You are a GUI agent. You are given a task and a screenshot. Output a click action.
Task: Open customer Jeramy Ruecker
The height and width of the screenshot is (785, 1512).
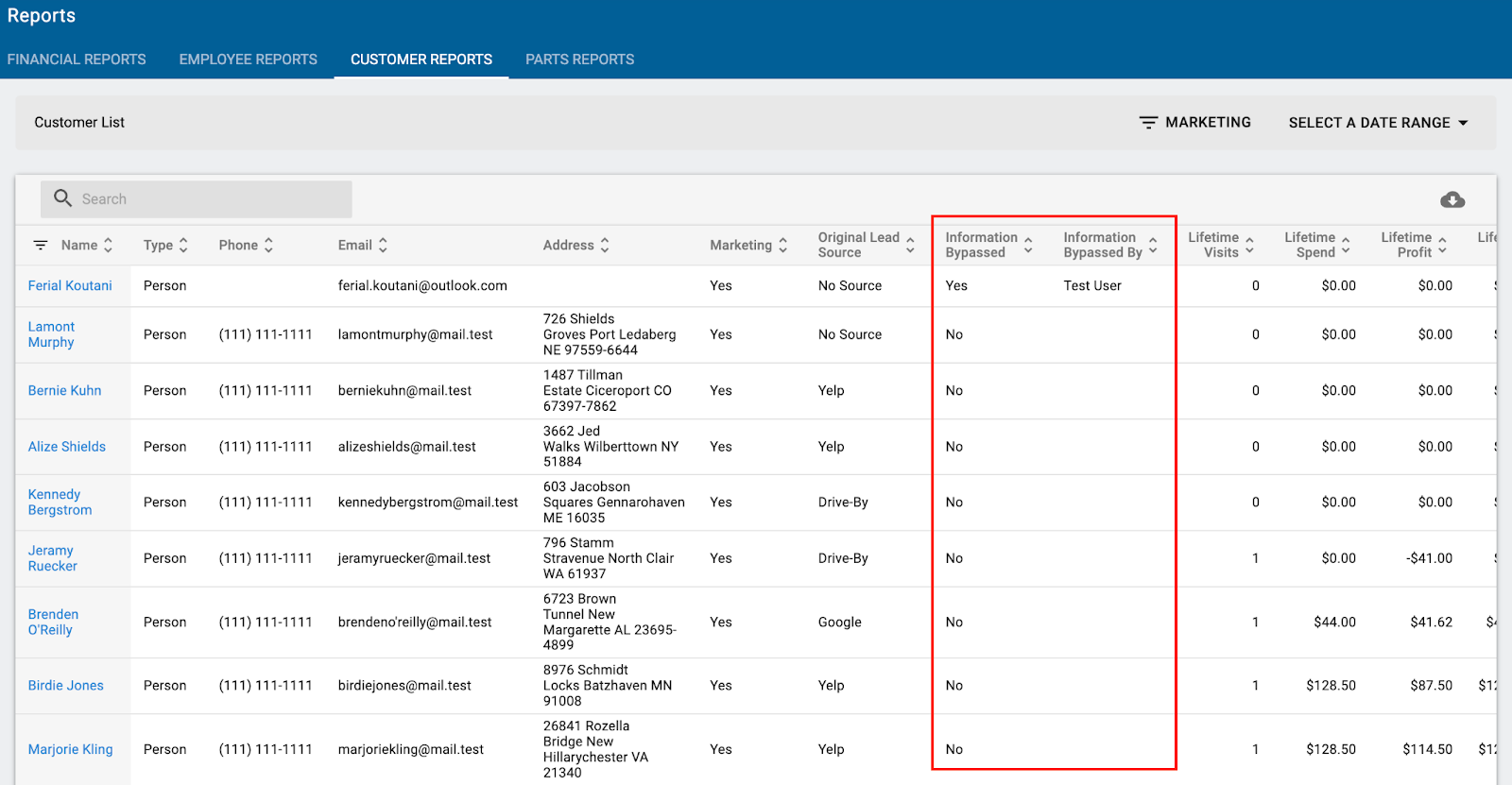tap(53, 558)
